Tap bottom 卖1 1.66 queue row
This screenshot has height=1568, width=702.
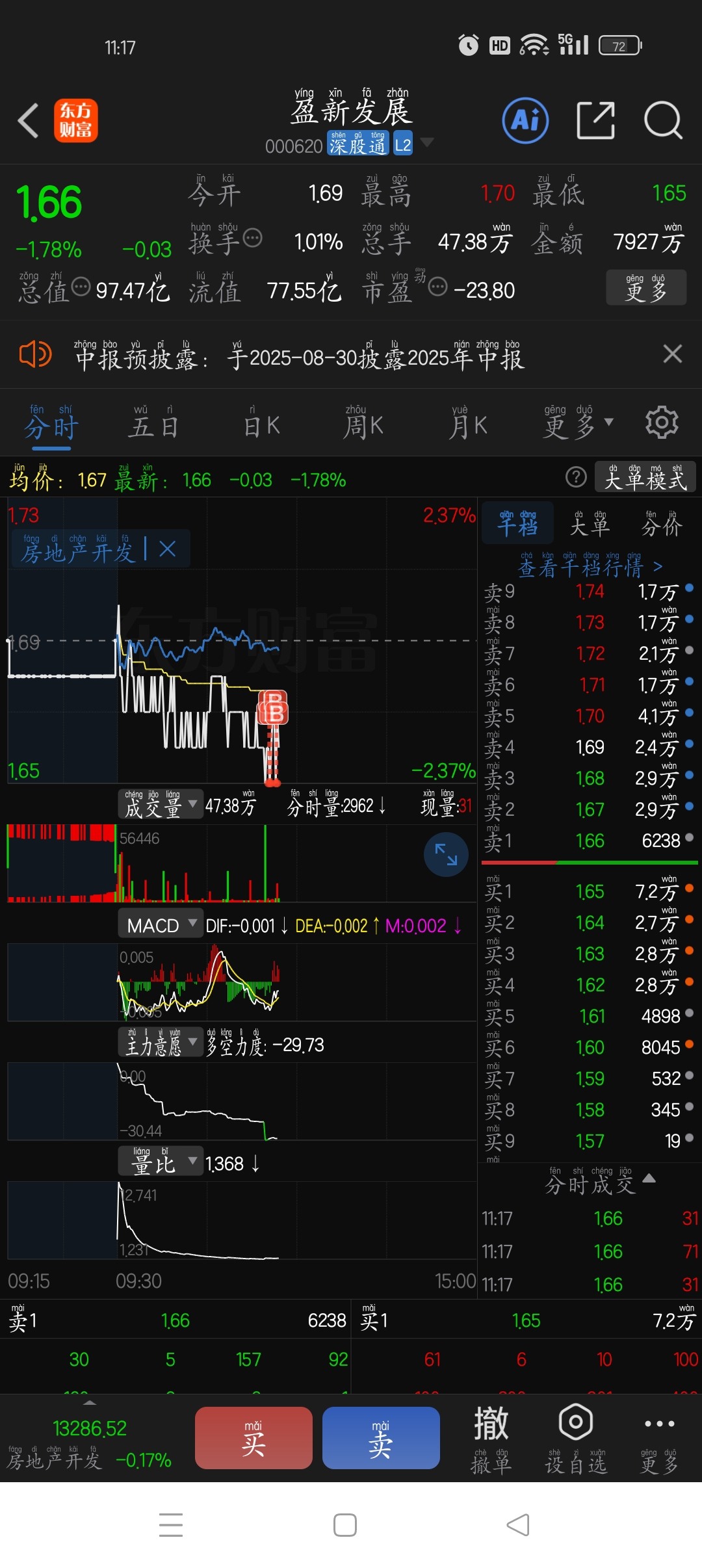pyautogui.click(x=175, y=1320)
